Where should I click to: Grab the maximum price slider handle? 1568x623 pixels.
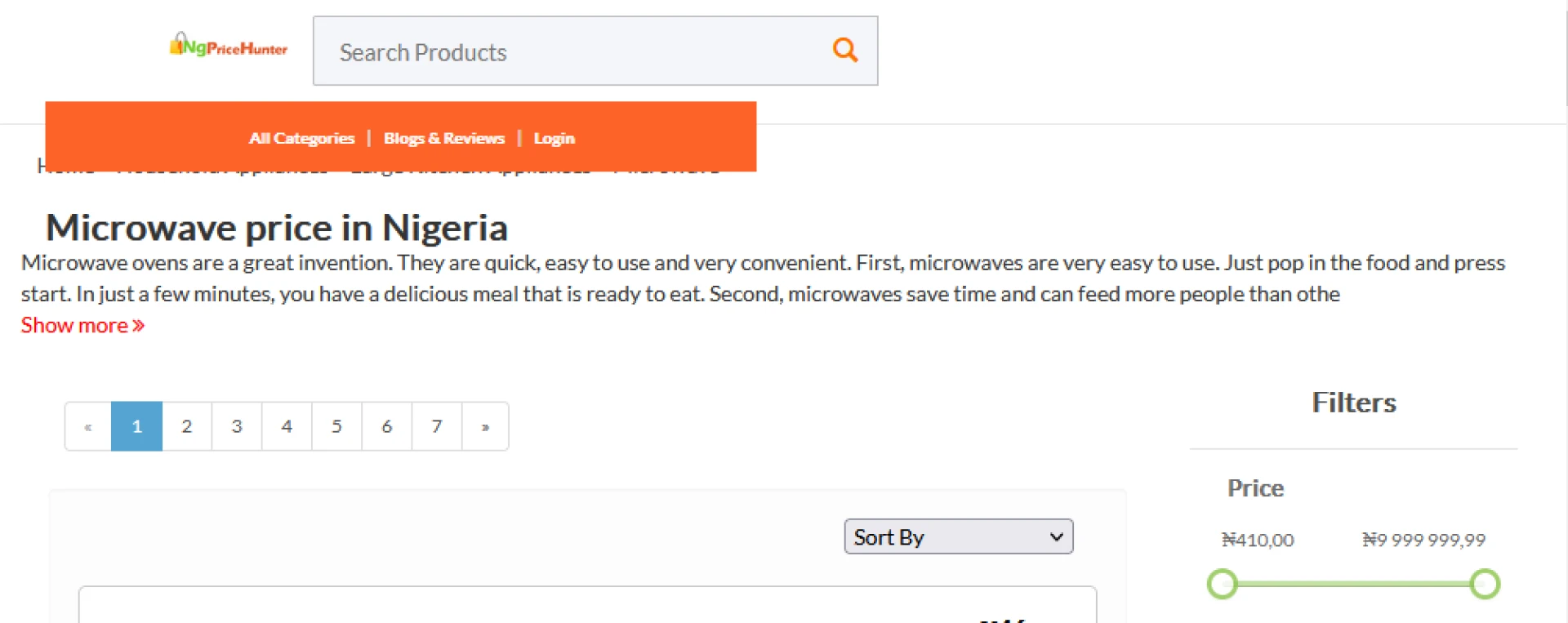pos(1485,584)
